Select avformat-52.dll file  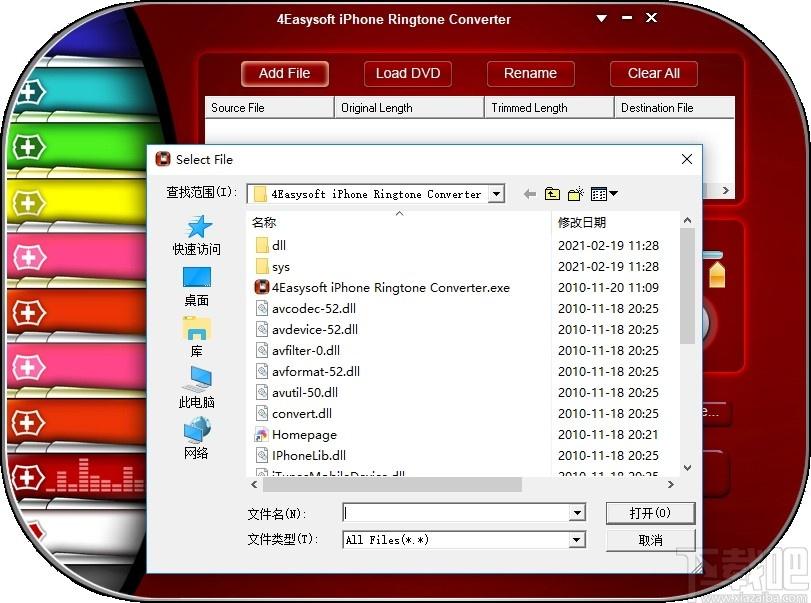tap(308, 371)
